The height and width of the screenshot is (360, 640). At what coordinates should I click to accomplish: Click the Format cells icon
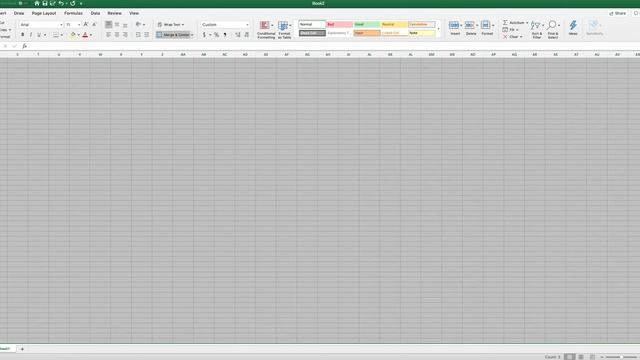(x=486, y=26)
